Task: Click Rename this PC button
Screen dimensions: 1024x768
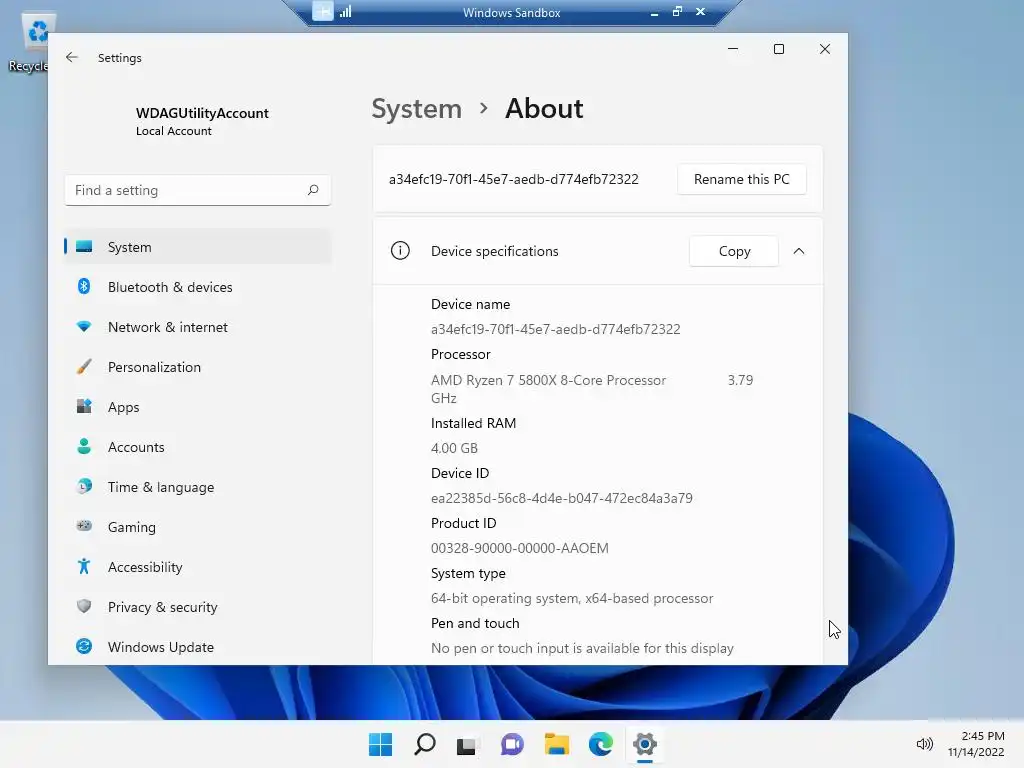Action: click(742, 179)
